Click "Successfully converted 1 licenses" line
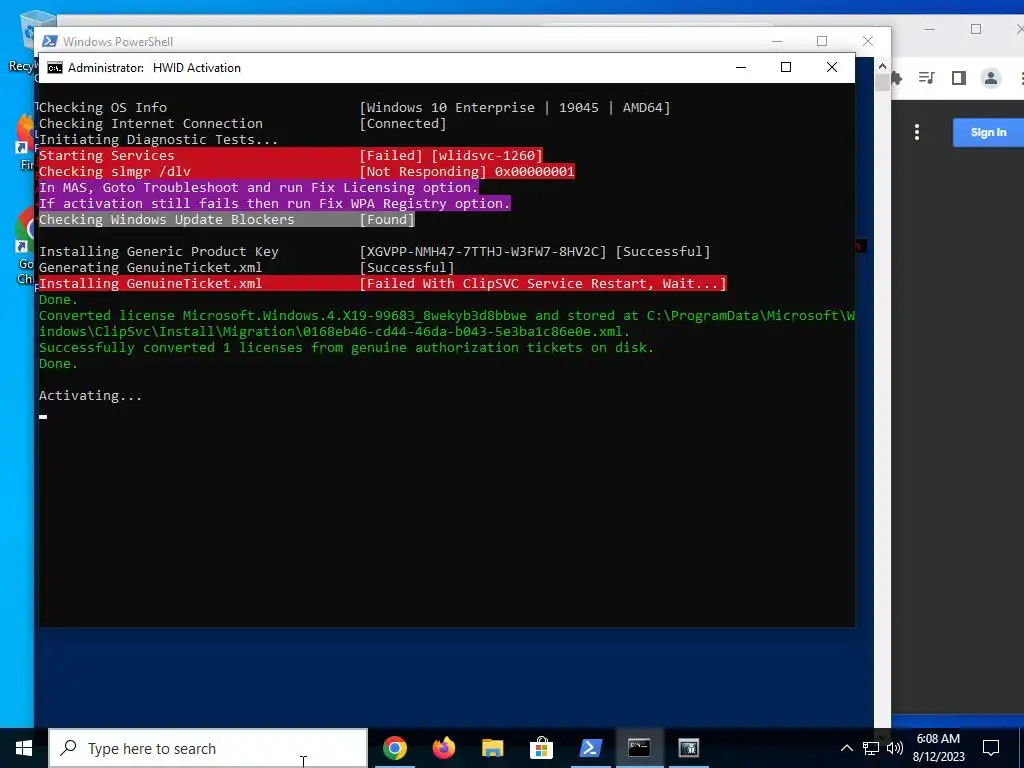Screen dimensions: 1024x768 pyautogui.click(x=346, y=347)
